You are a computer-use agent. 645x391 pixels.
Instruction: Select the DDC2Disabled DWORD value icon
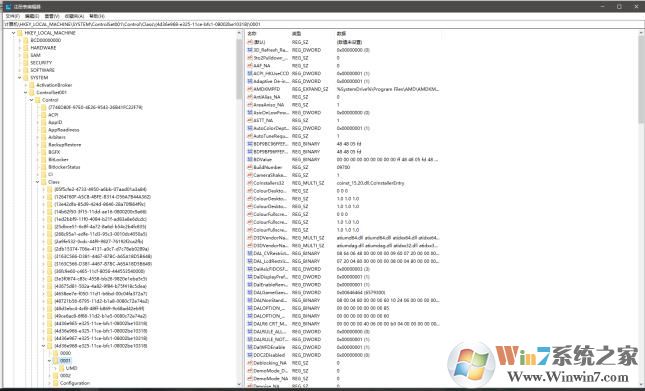[x=250, y=355]
